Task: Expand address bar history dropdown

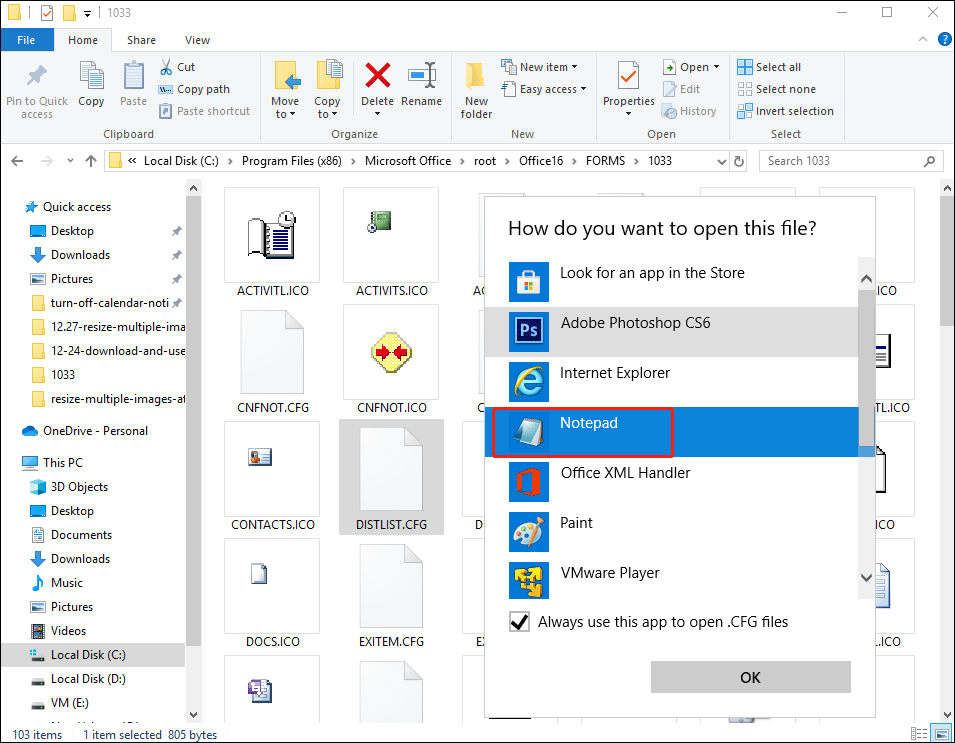Action: [721, 161]
